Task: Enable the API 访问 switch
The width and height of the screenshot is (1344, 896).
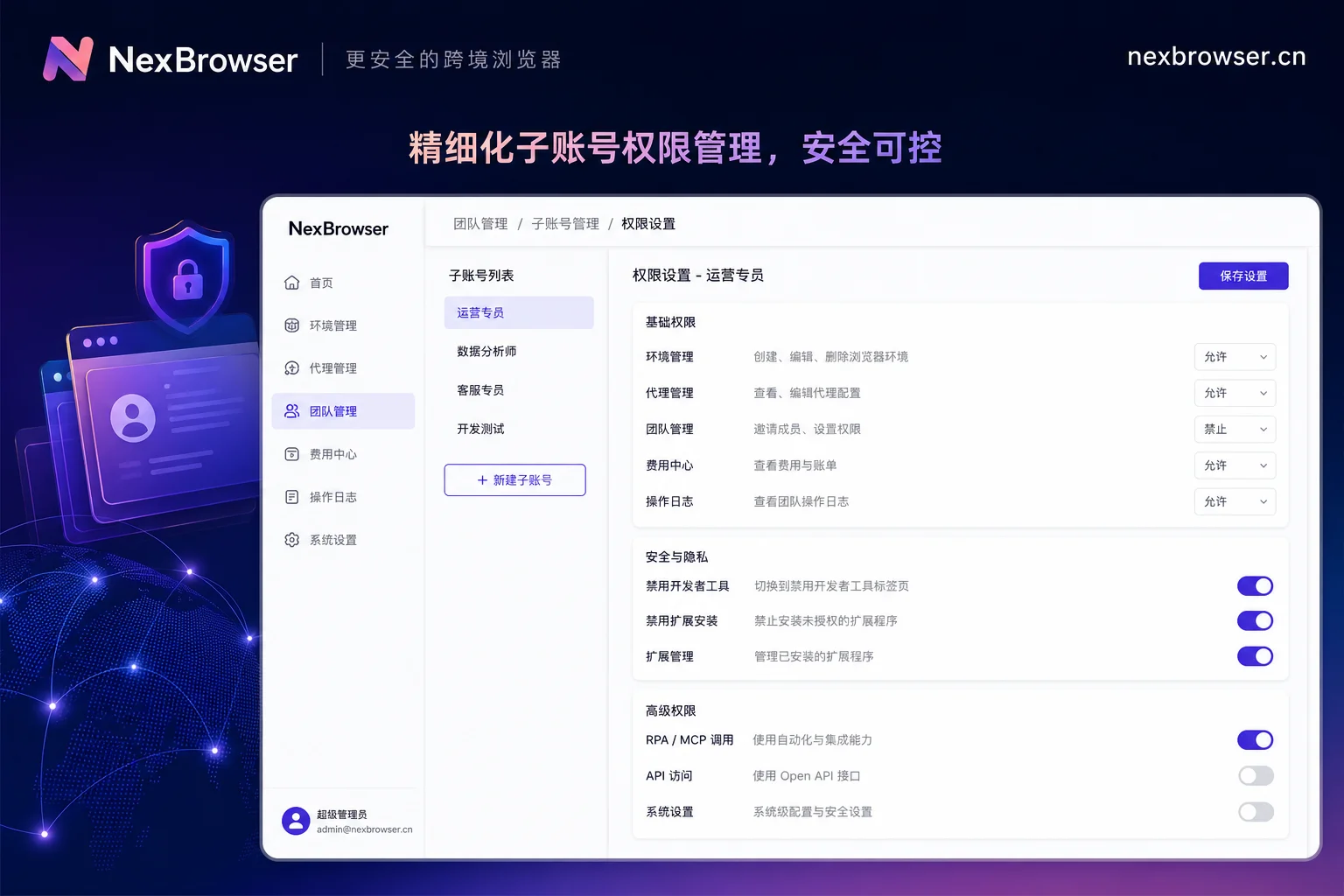Action: click(1256, 776)
